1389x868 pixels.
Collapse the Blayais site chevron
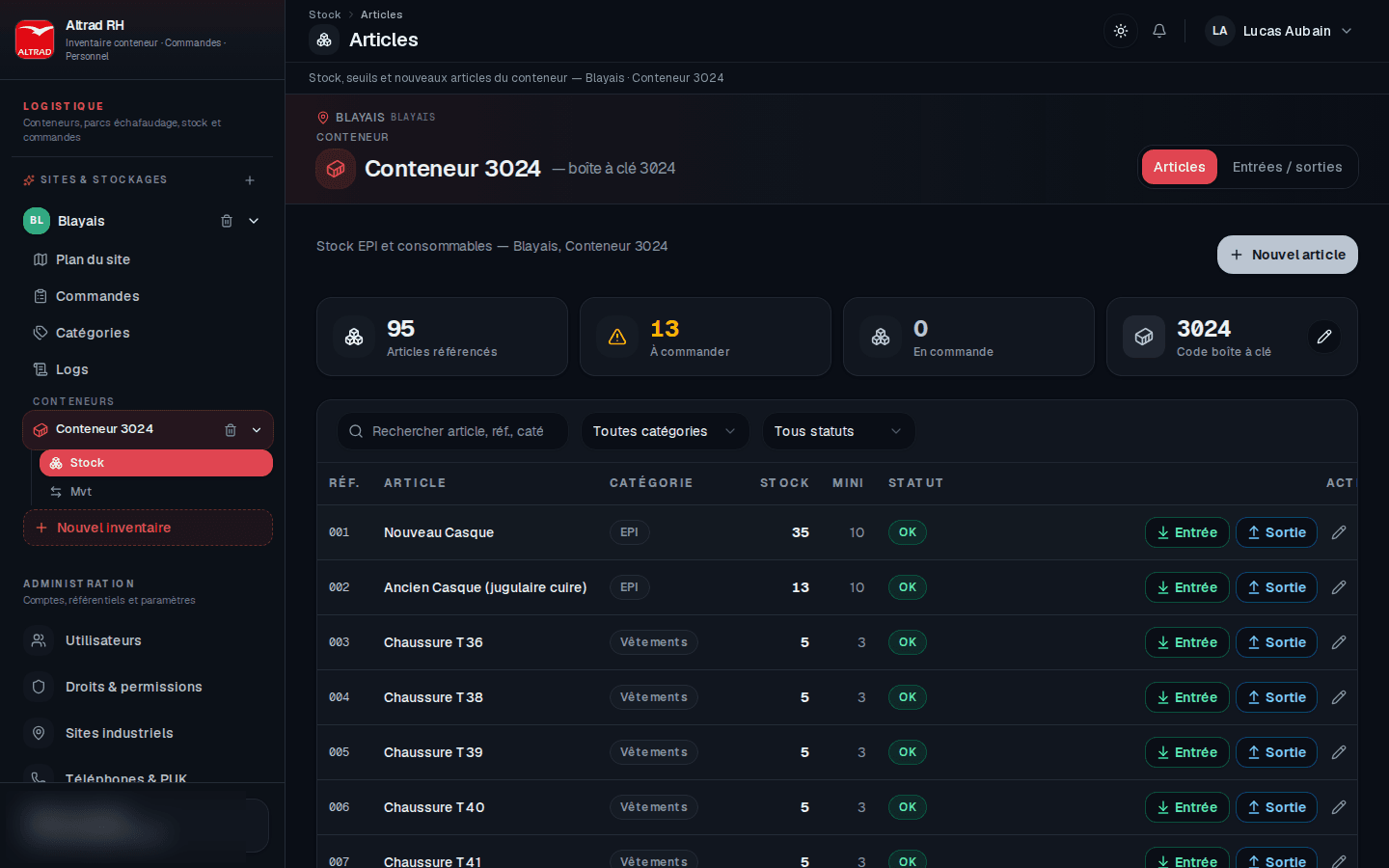point(254,221)
